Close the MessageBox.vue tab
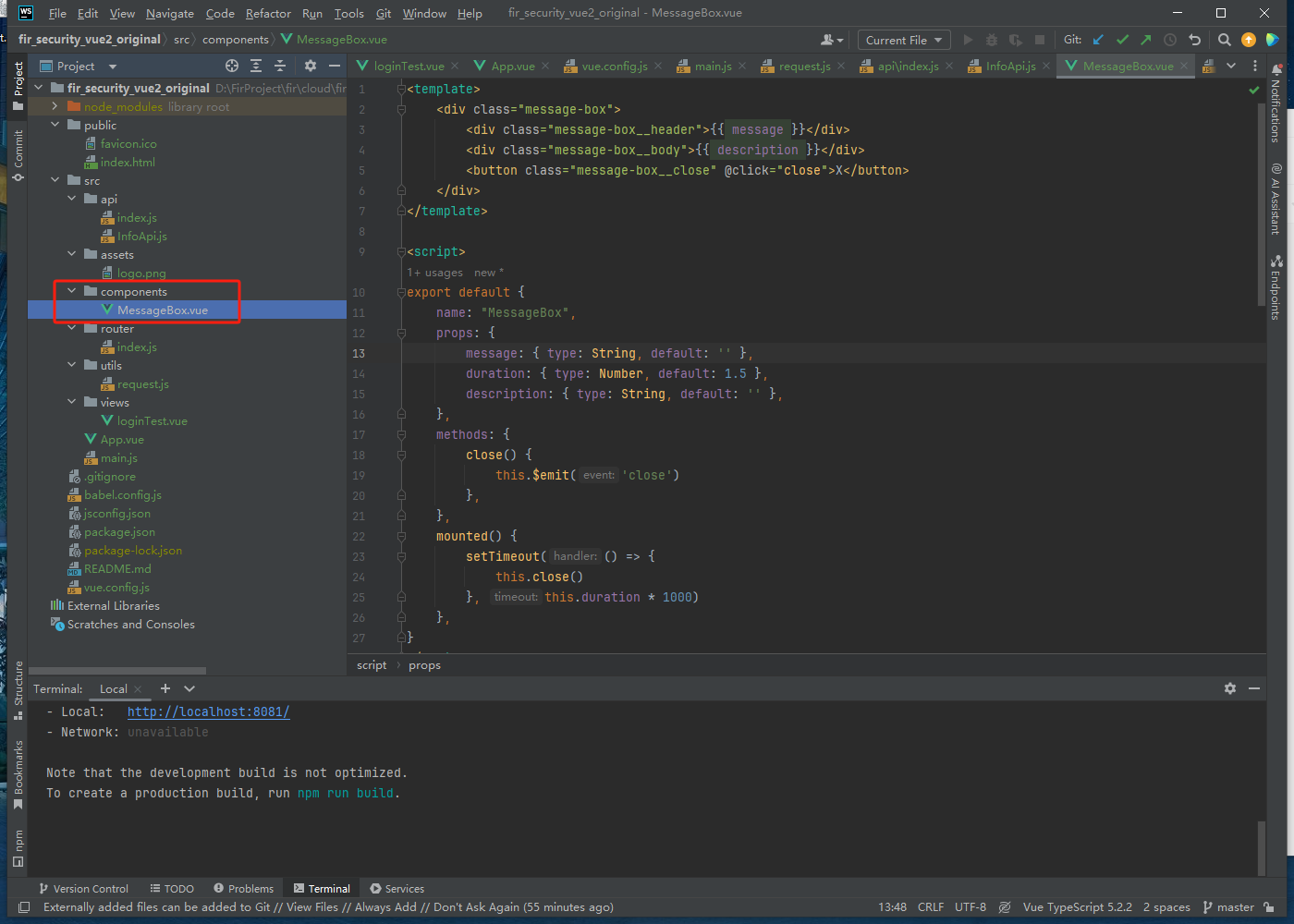The width and height of the screenshot is (1294, 924). [x=1184, y=66]
